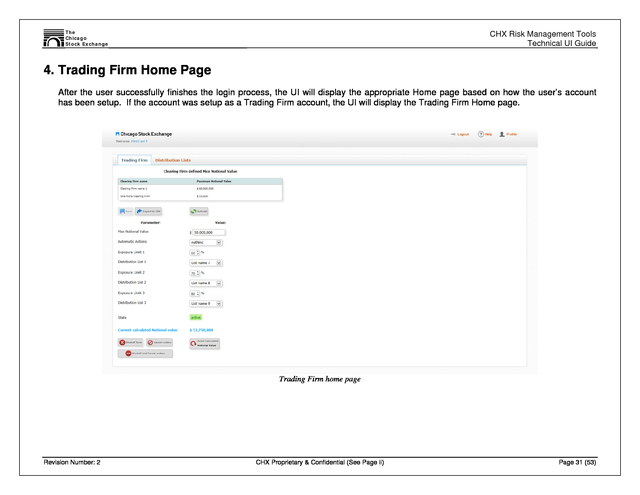Open the Automatic Actions dropdown
This screenshot has width=640, height=495.
[x=206, y=242]
